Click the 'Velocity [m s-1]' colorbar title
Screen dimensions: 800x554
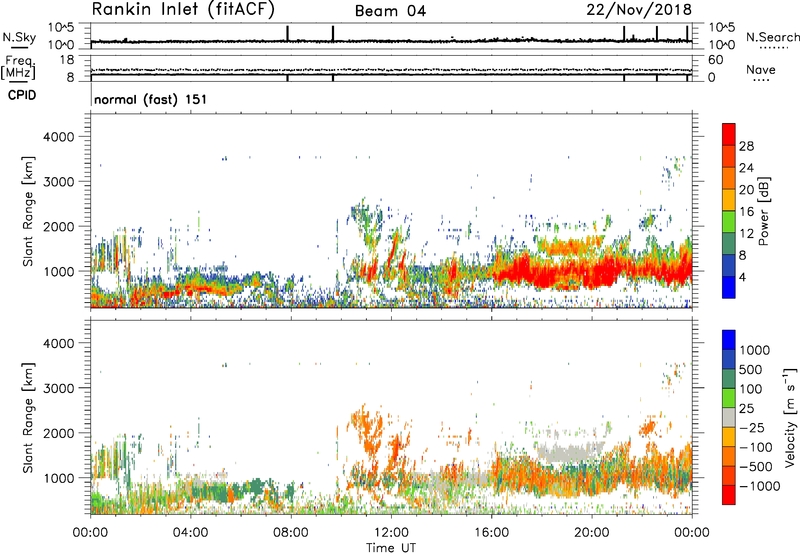pos(790,417)
